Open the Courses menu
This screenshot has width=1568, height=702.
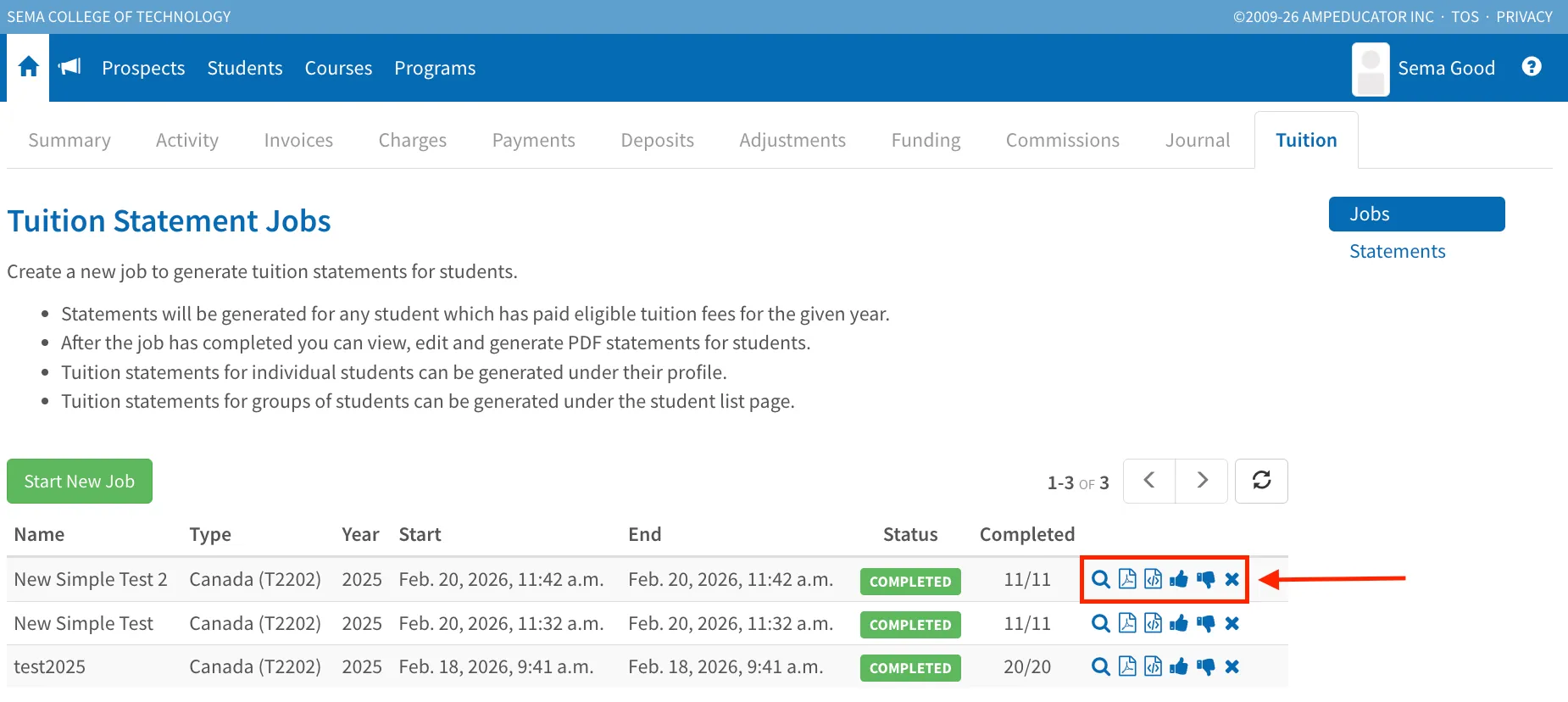click(338, 68)
